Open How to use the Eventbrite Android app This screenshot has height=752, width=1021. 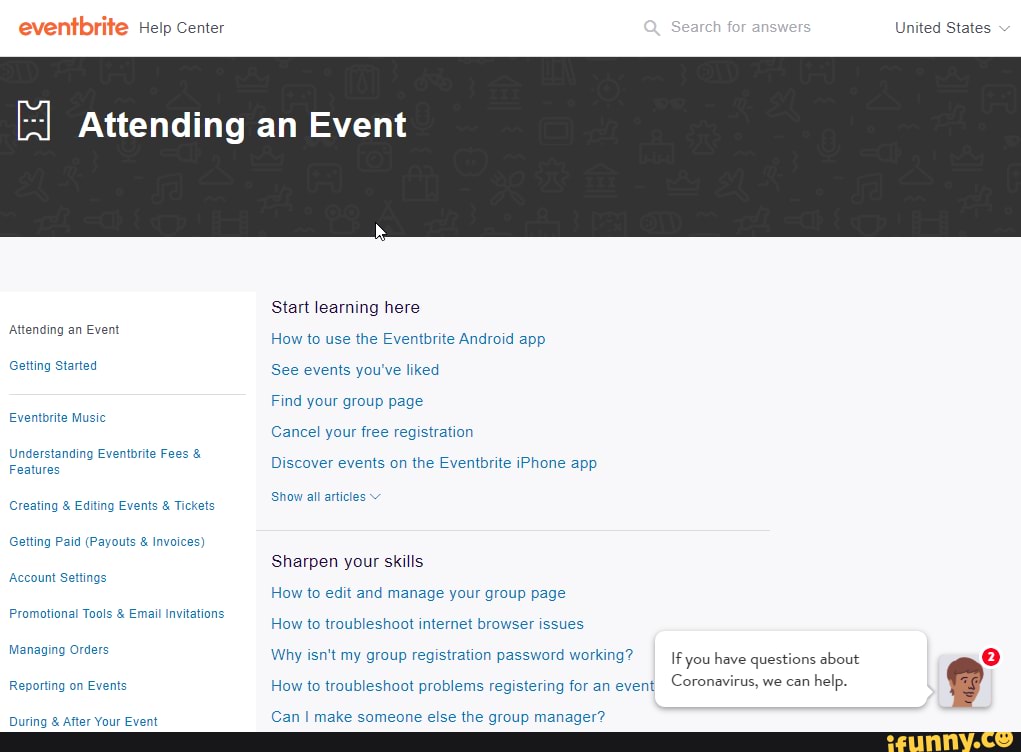pyautogui.click(x=408, y=339)
